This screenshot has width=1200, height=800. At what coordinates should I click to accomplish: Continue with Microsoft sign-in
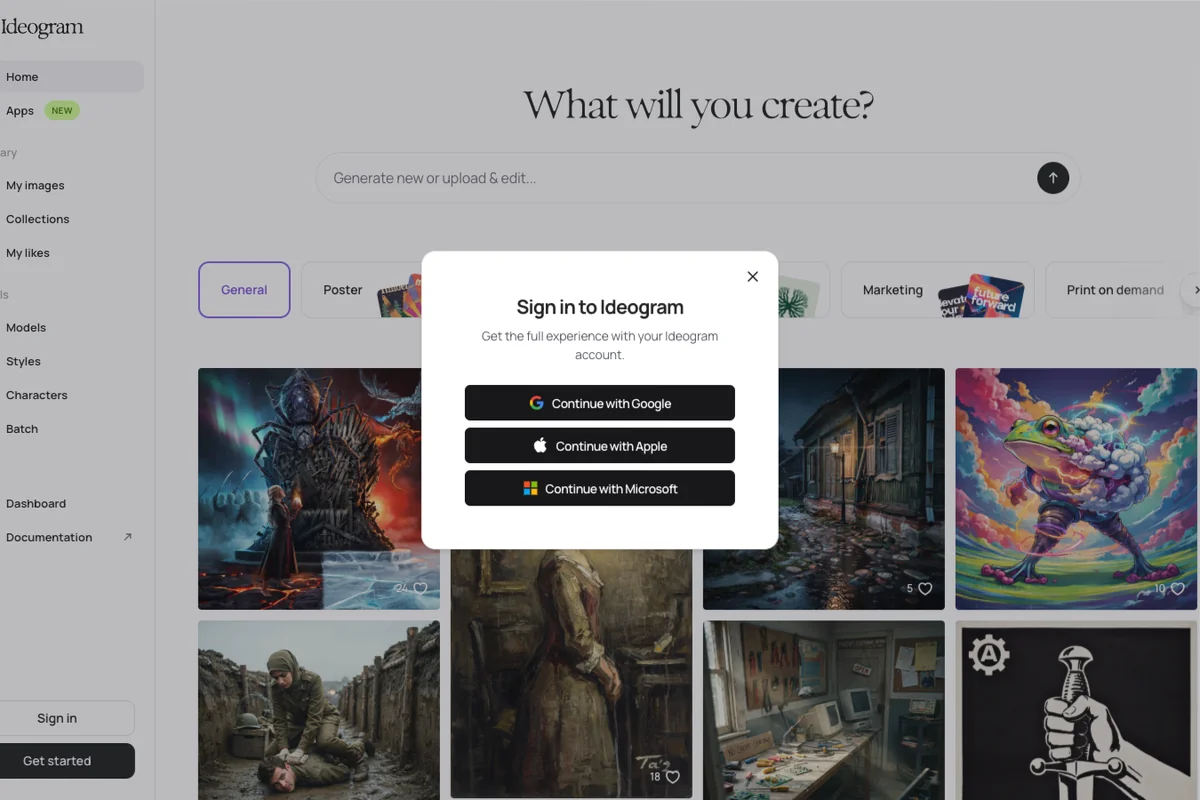click(600, 488)
